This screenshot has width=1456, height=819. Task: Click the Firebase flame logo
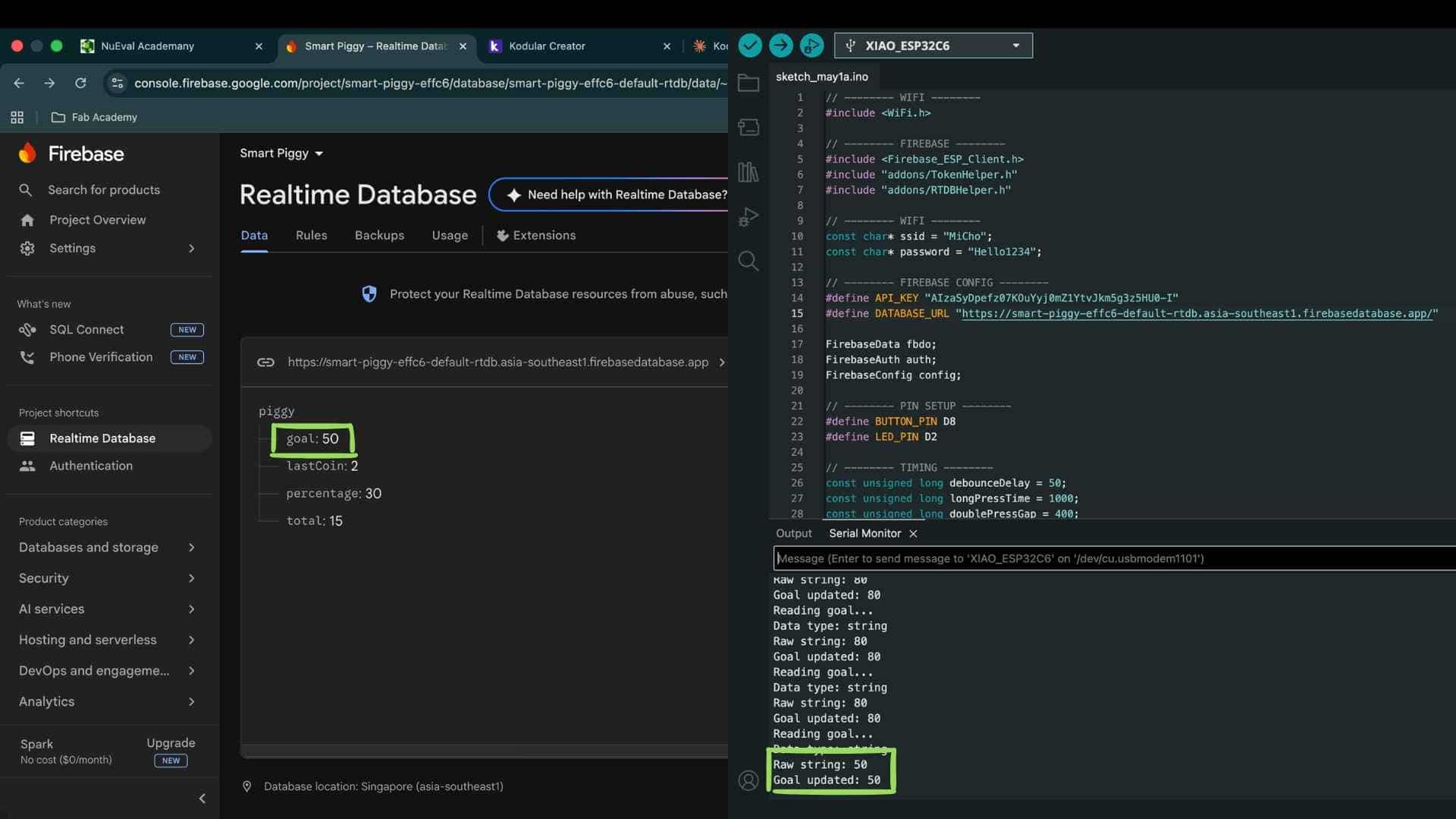pyautogui.click(x=28, y=153)
